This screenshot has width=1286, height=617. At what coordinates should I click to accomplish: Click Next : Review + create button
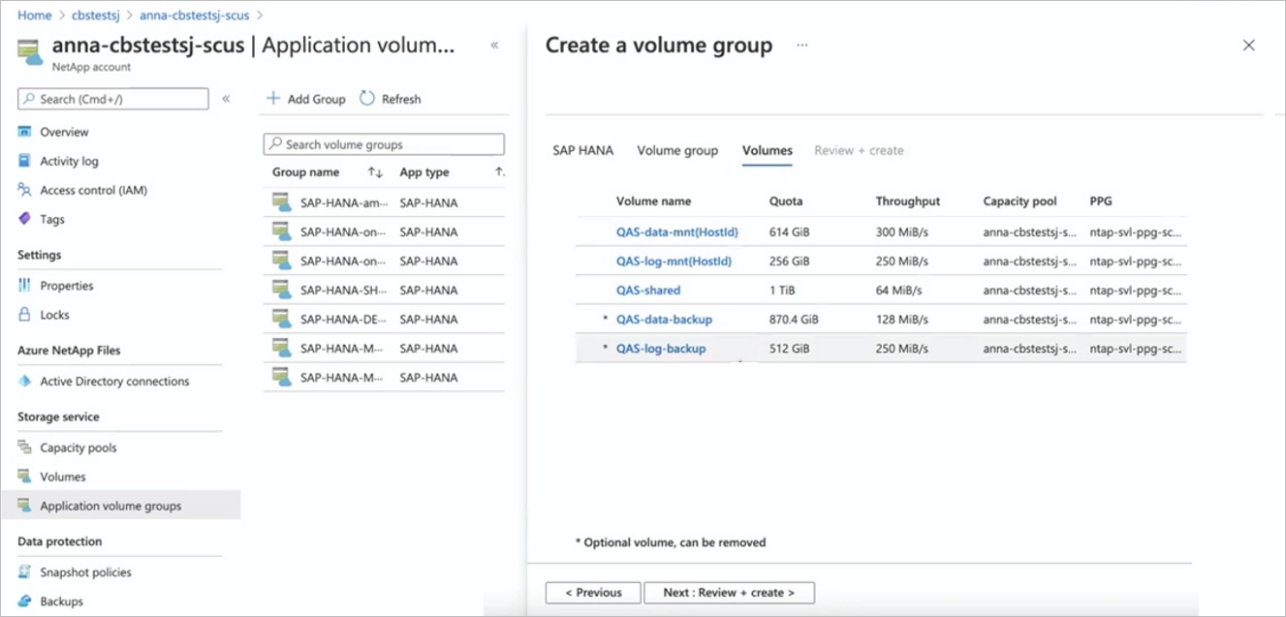[729, 592]
